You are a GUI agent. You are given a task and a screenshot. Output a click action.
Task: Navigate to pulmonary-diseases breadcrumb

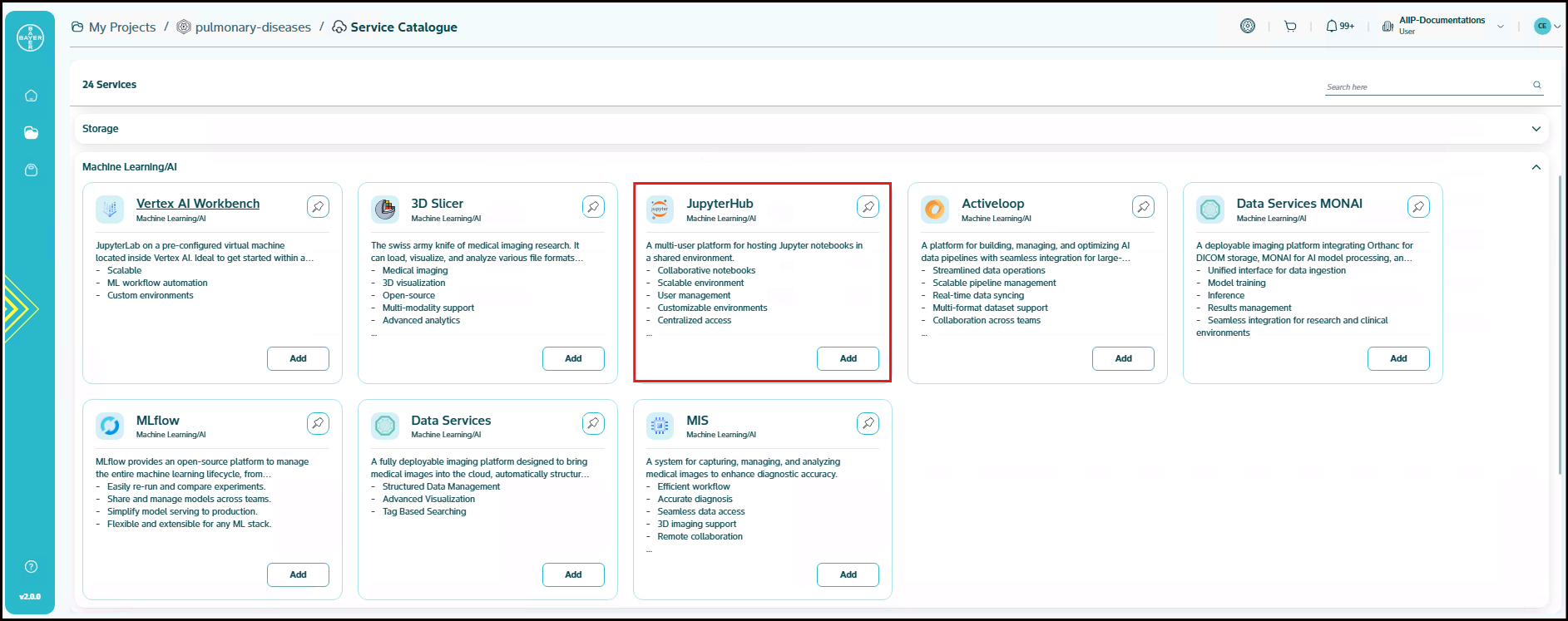pos(252,27)
